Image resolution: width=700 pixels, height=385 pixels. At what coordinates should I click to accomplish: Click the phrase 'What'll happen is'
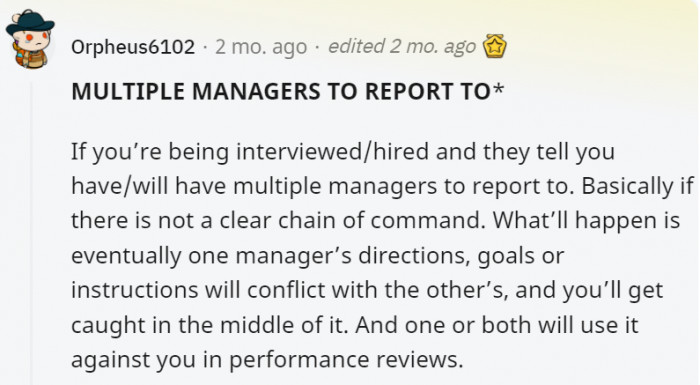point(586,220)
